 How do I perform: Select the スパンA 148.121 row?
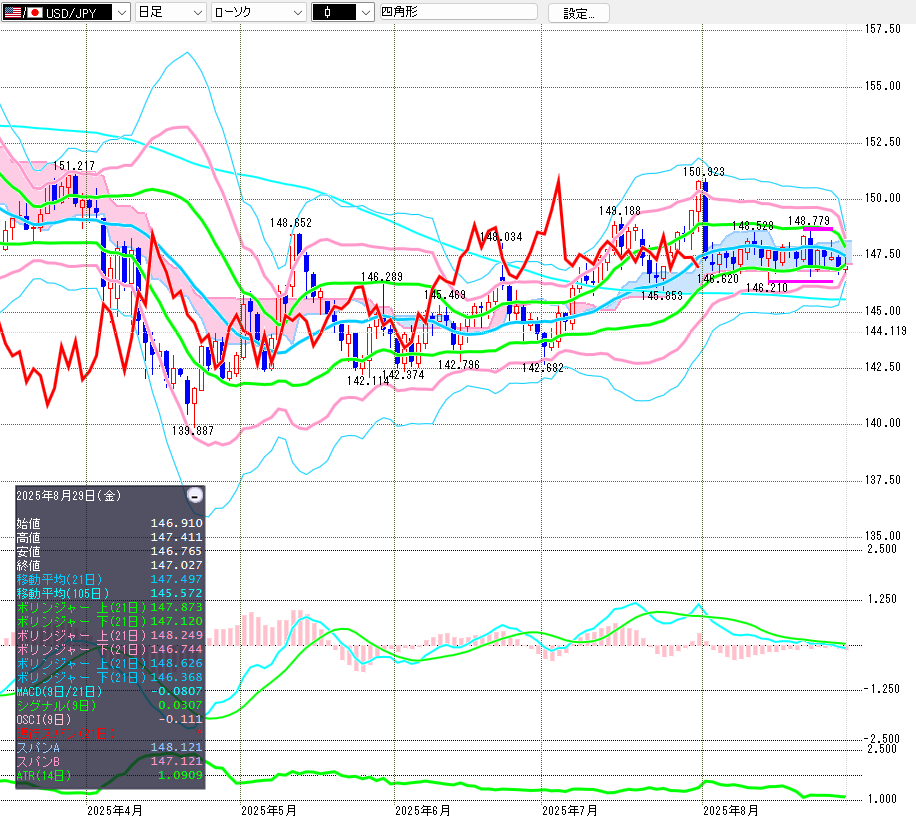coord(110,748)
